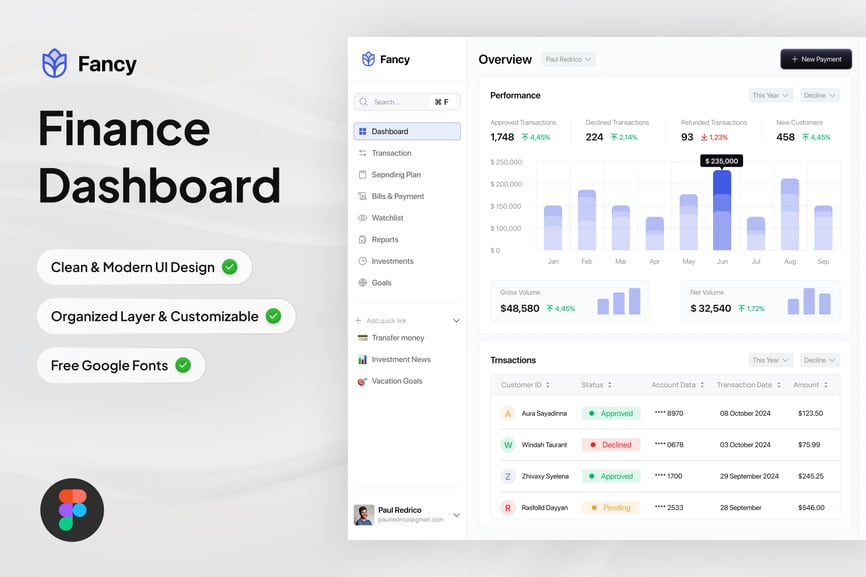Image resolution: width=866 pixels, height=577 pixels.
Task: Open Sepnding Plan menu item
Action: coord(395,175)
